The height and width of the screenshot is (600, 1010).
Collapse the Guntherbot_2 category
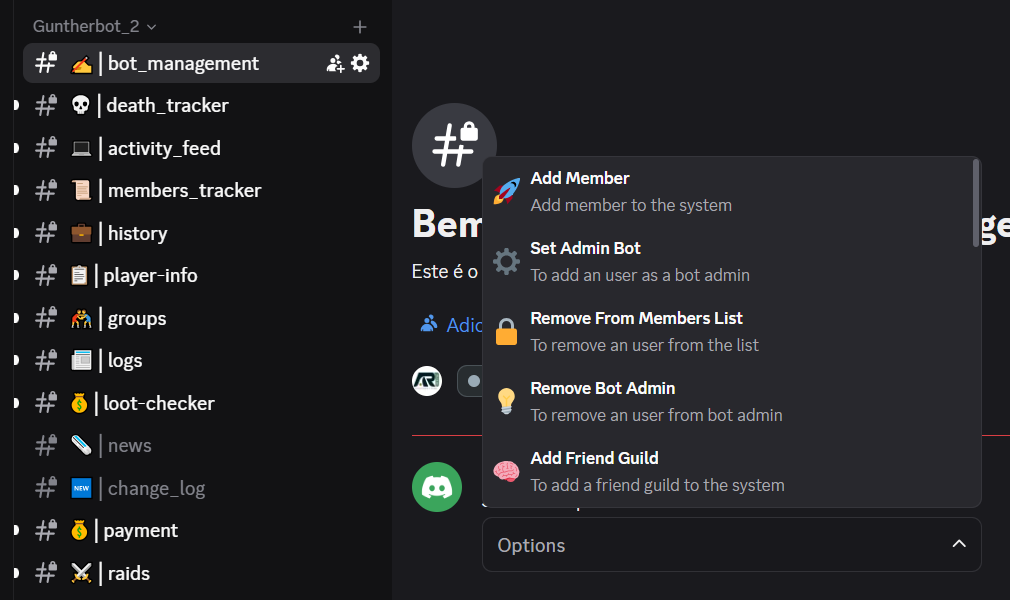(95, 26)
